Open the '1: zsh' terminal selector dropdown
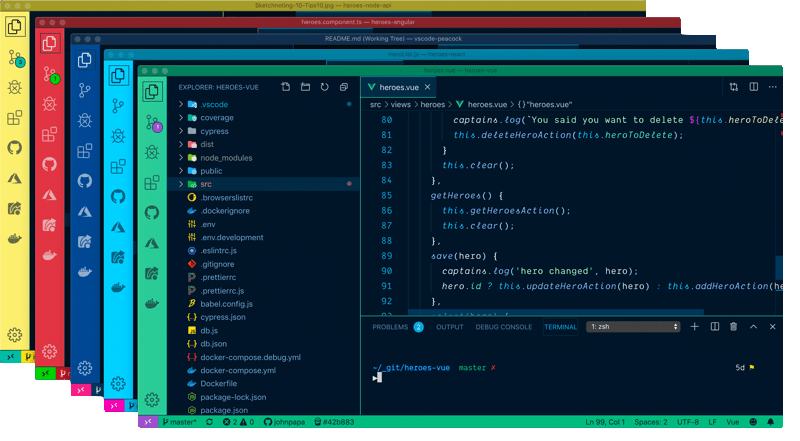The width and height of the screenshot is (800, 441). pos(633,327)
